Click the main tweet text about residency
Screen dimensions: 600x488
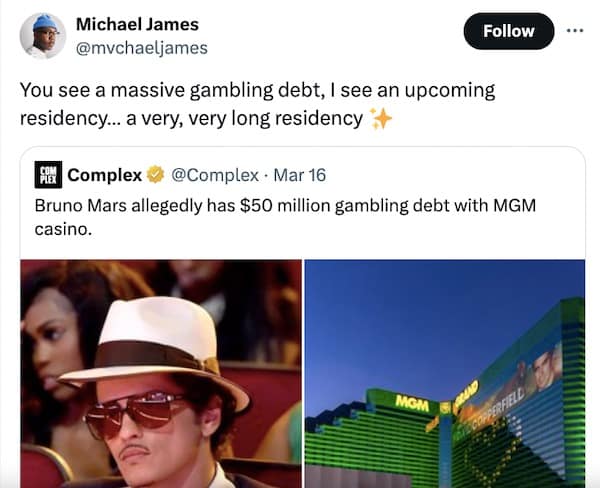258,104
